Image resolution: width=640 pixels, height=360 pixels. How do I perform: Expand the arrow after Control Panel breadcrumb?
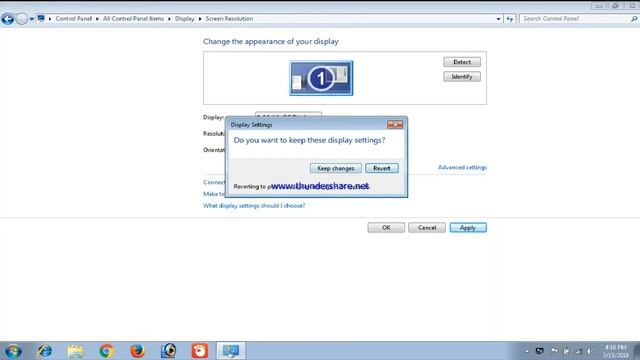coord(97,19)
